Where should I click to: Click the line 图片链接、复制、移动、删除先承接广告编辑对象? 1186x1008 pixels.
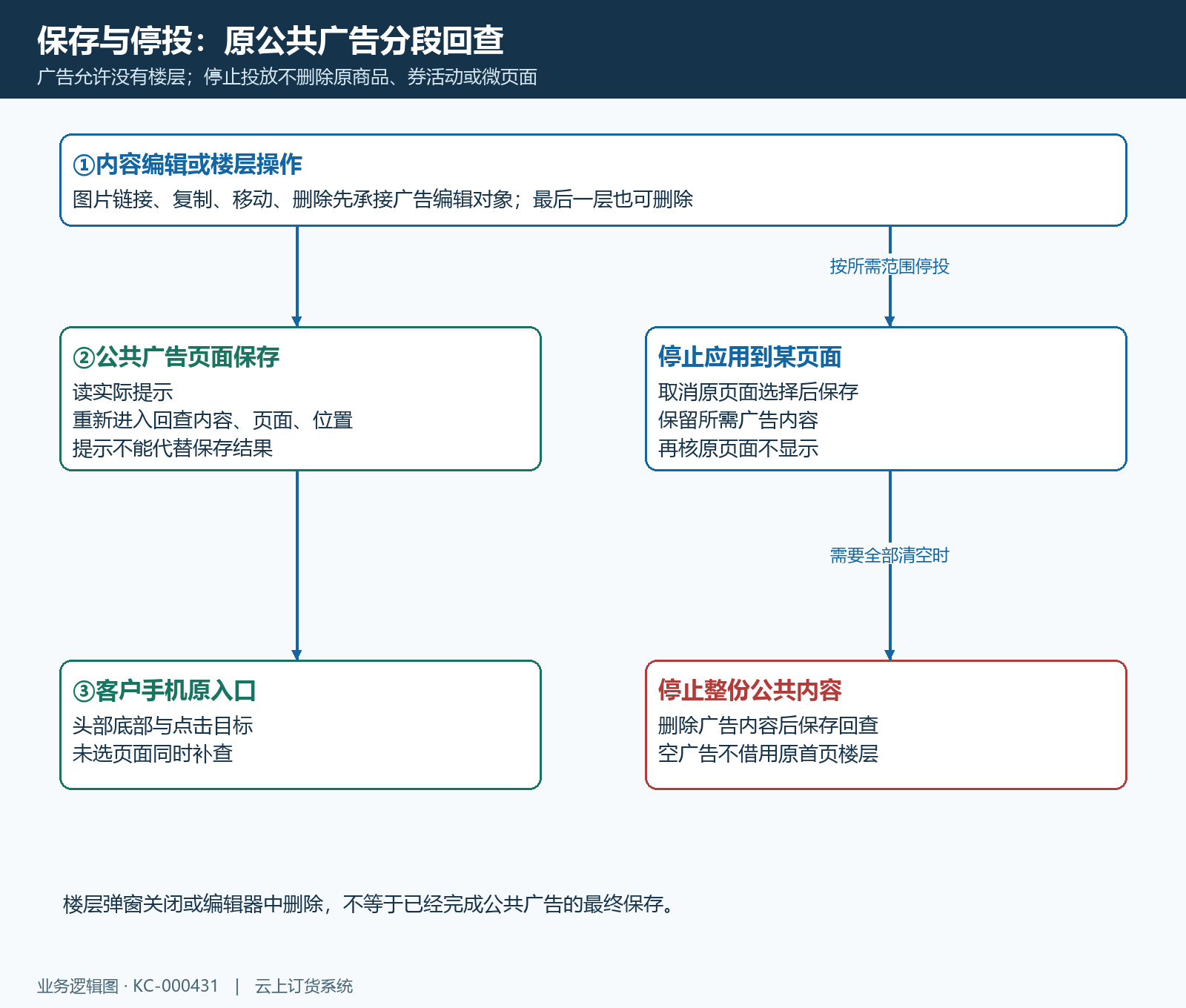coord(293,199)
